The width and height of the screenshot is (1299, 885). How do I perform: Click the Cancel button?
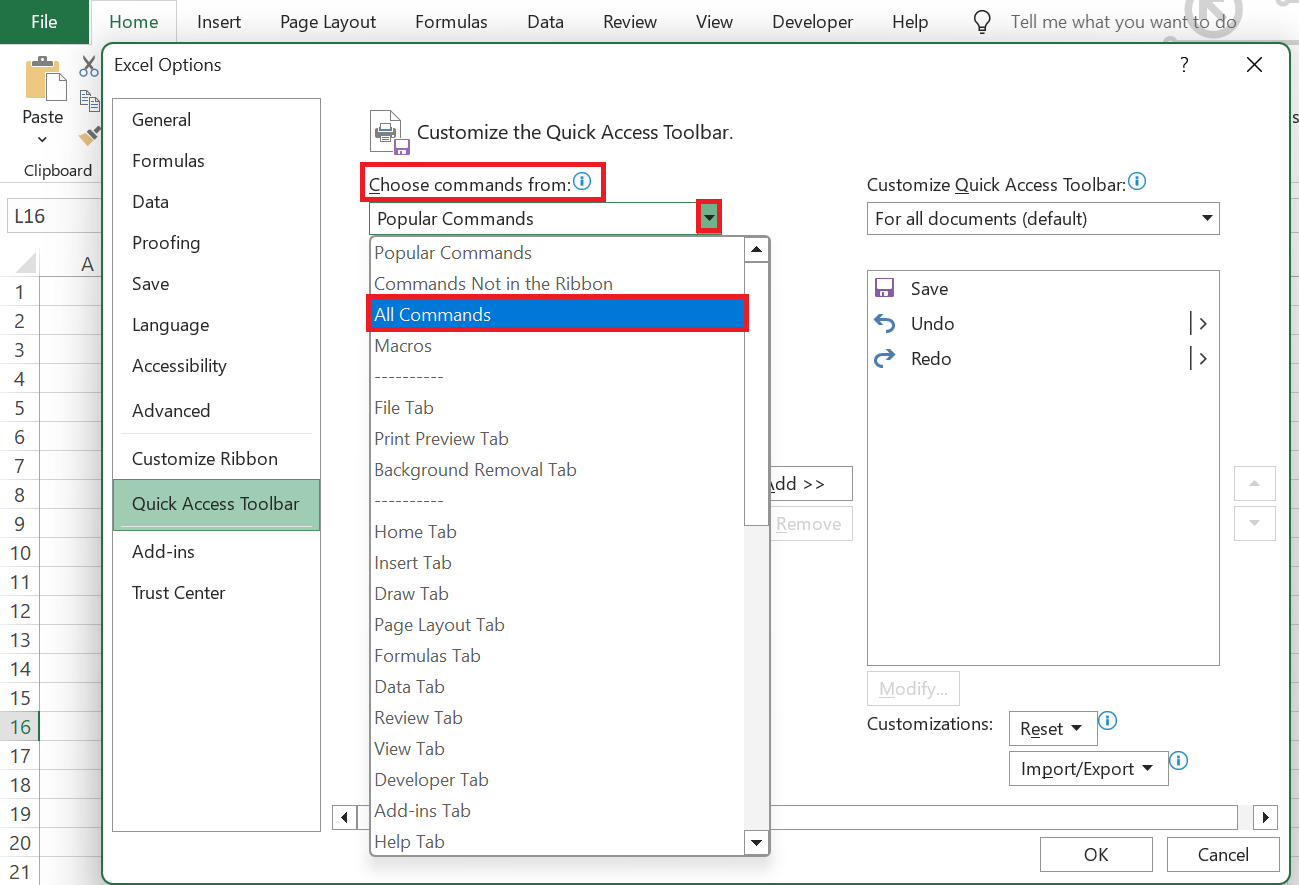pyautogui.click(x=1223, y=854)
